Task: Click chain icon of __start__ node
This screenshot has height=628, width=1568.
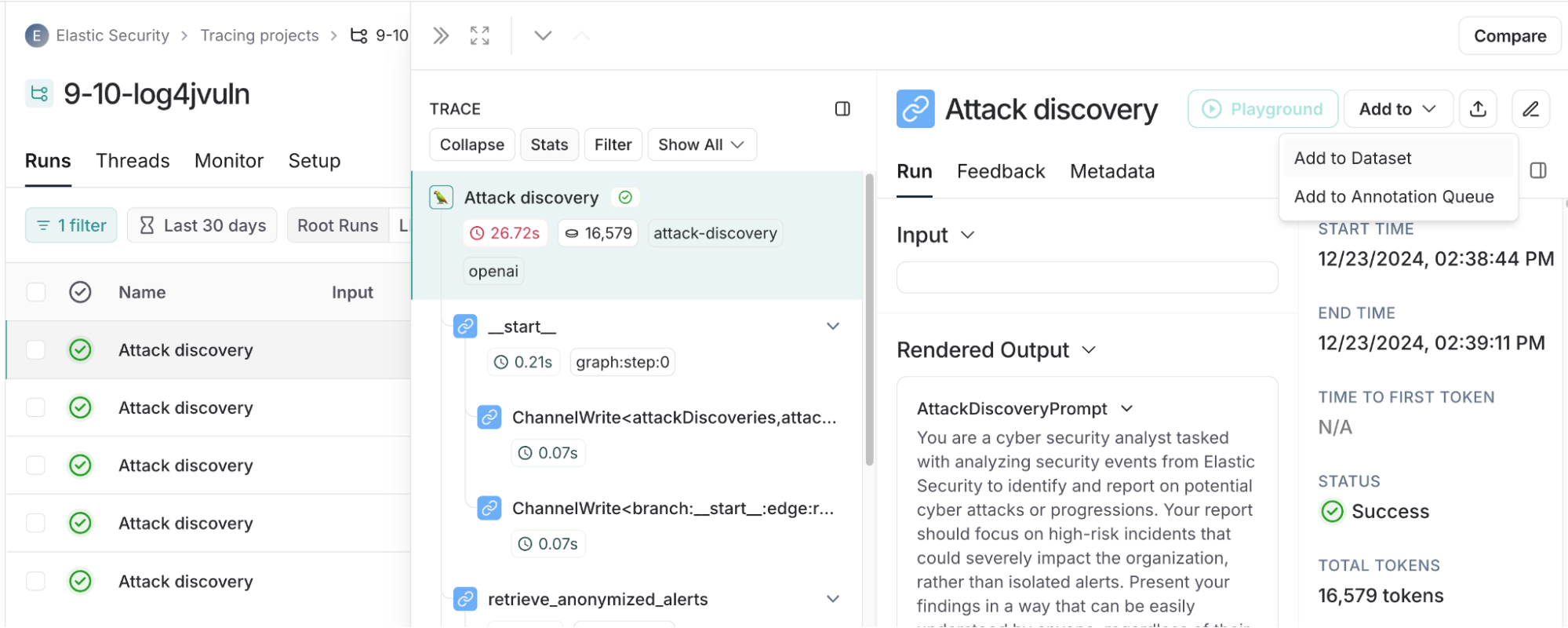Action: coord(466,327)
